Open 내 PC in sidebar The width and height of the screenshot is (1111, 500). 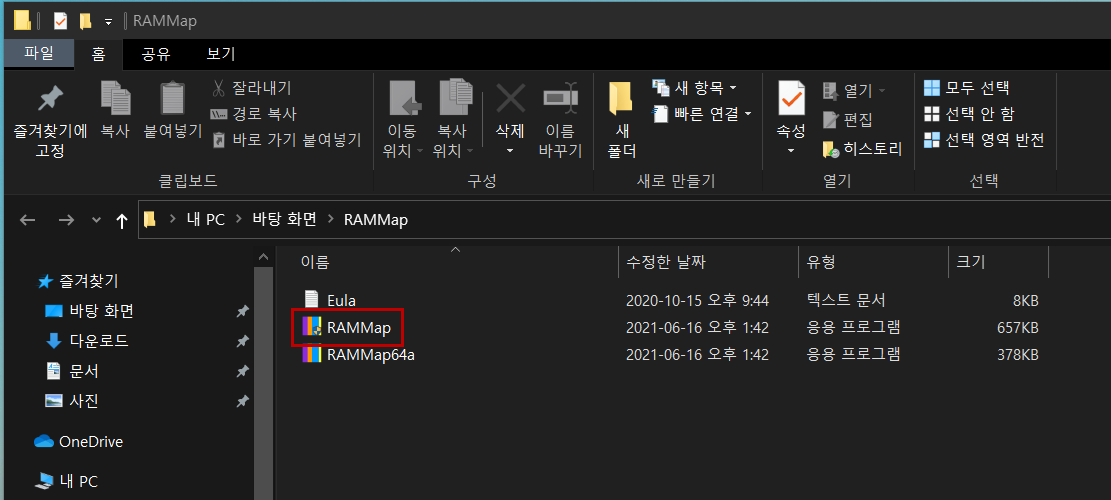click(67, 482)
